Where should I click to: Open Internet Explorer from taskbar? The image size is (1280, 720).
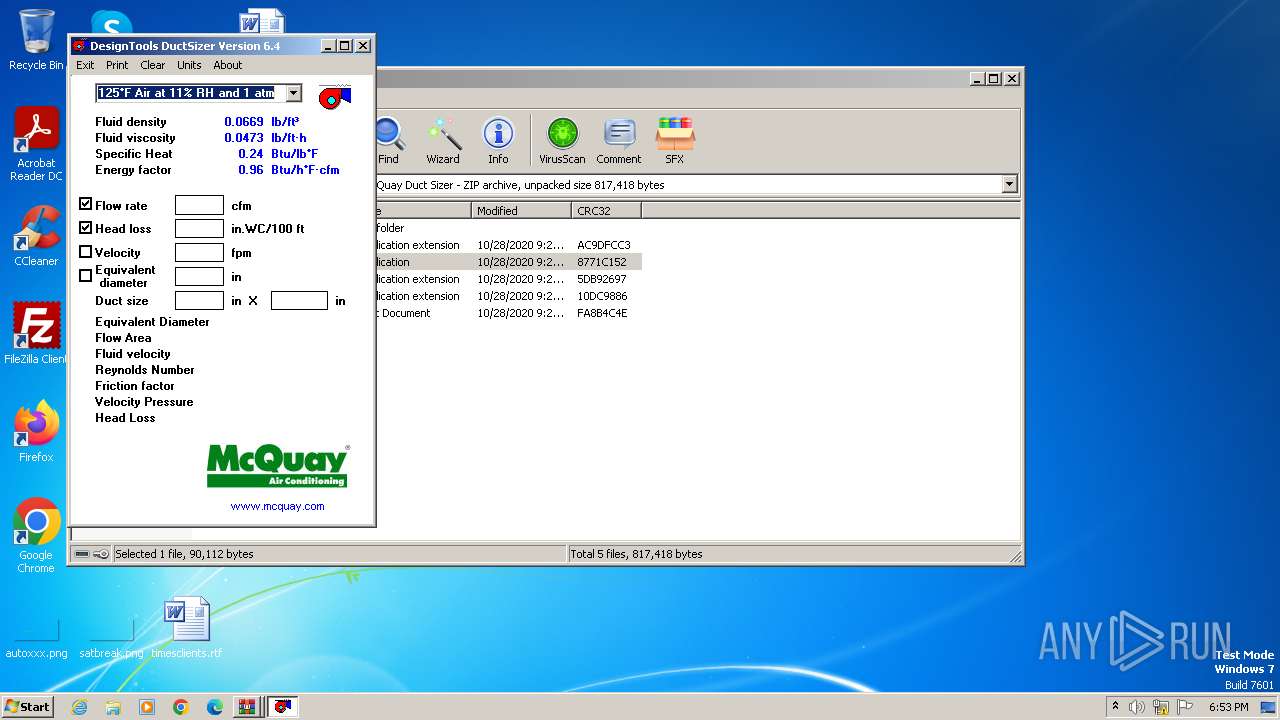(x=79, y=707)
